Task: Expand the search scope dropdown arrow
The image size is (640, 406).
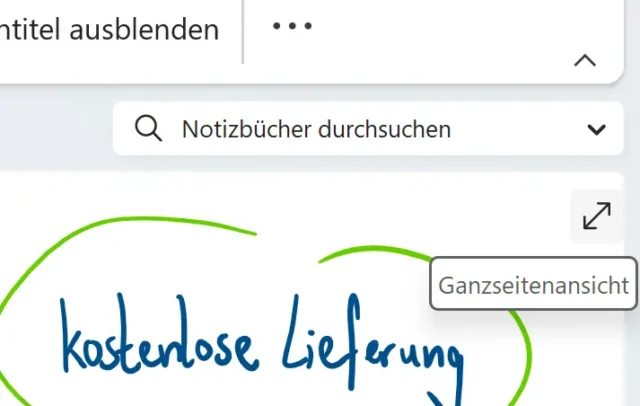Action: pyautogui.click(x=596, y=130)
